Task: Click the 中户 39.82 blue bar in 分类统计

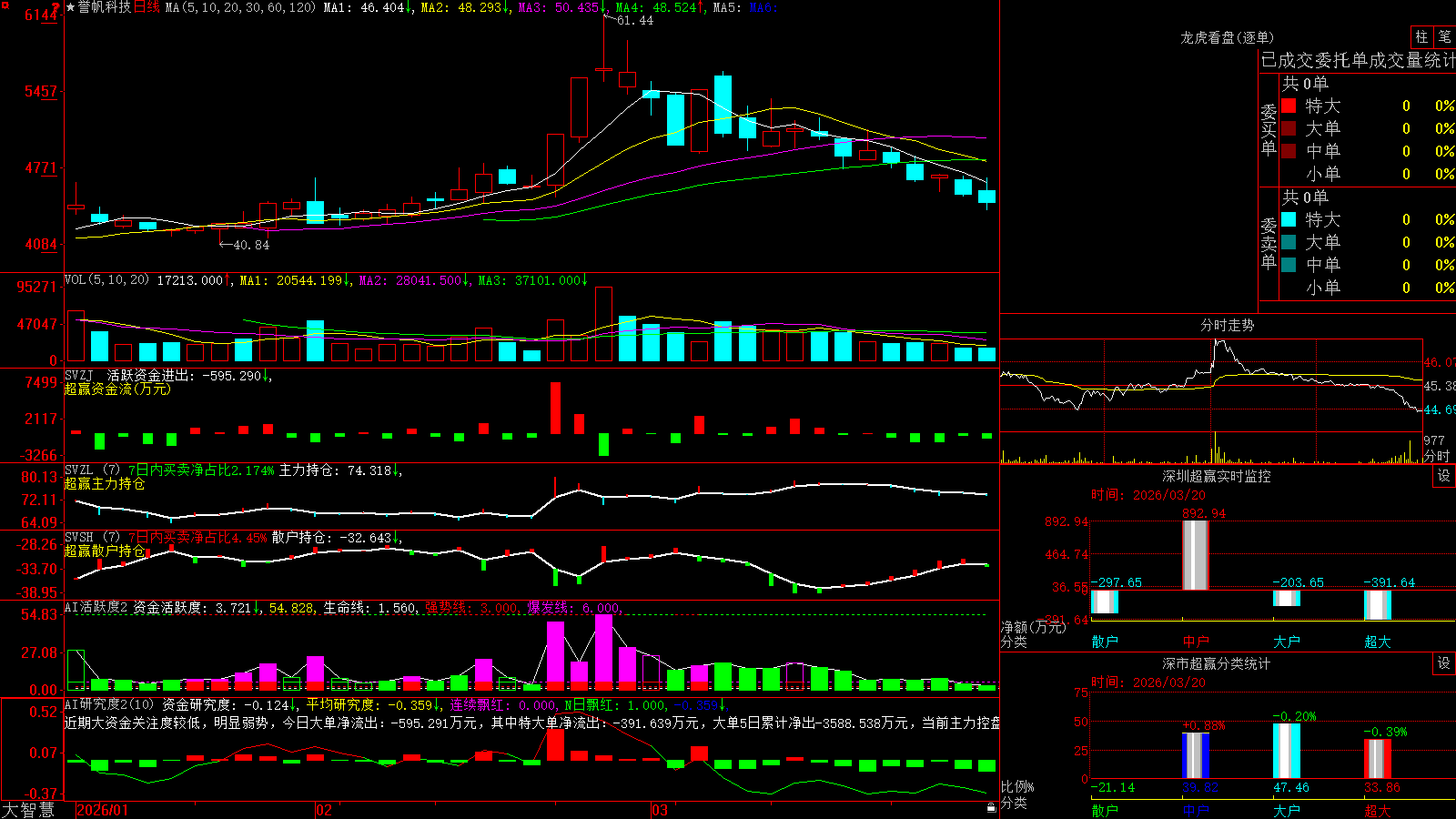Action: pos(1195,755)
